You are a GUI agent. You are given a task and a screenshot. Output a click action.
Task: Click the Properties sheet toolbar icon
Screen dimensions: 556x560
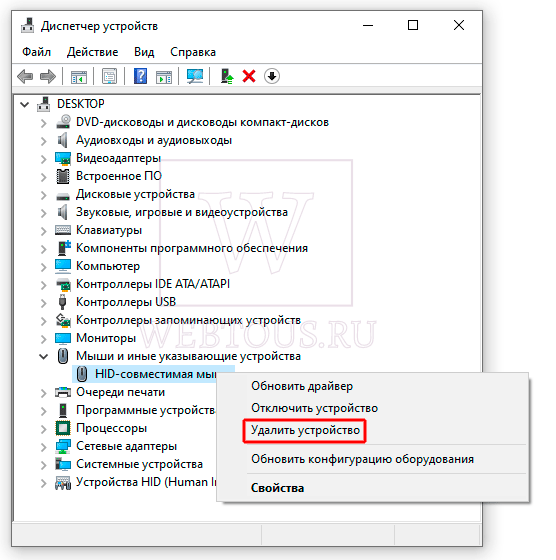click(109, 76)
